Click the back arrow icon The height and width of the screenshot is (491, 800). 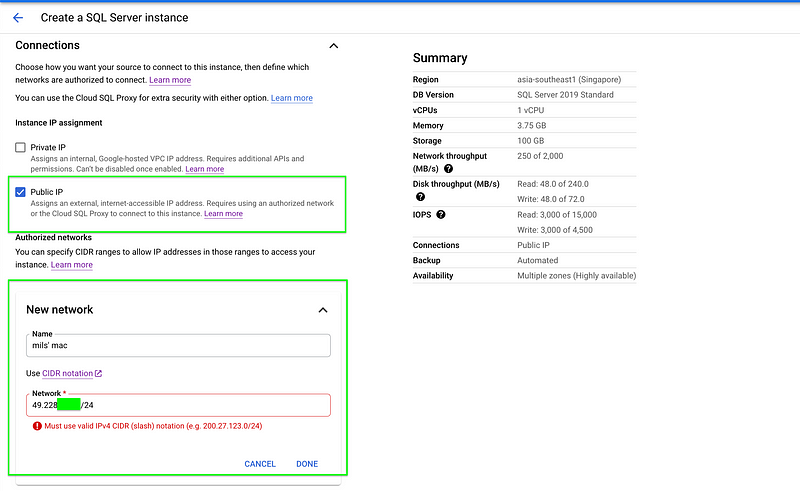click(x=18, y=18)
